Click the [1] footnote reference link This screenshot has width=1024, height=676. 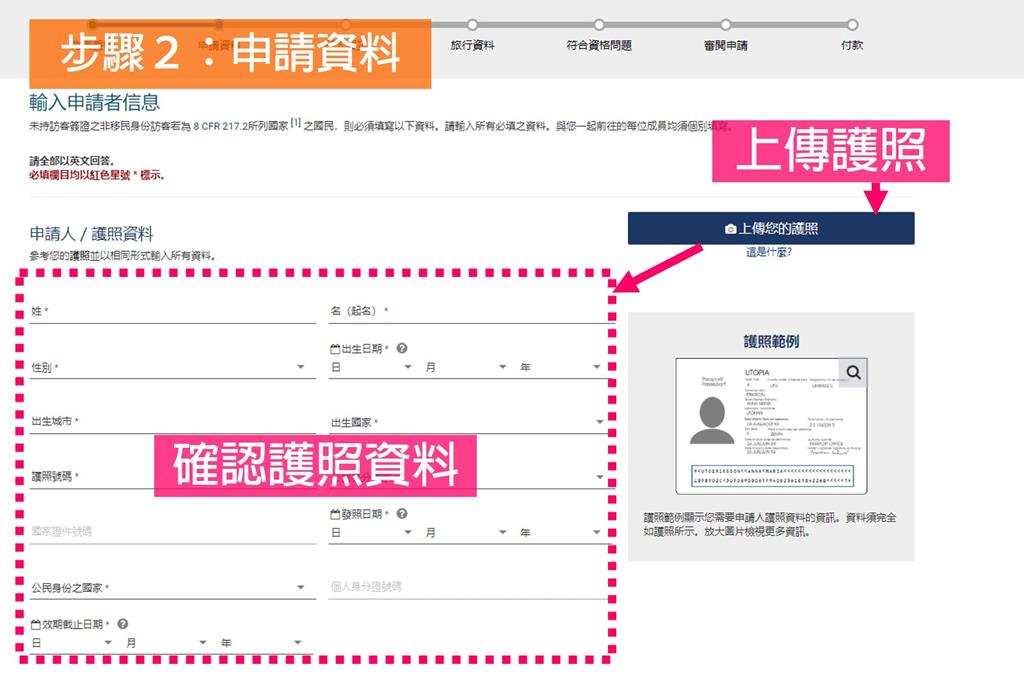pos(296,123)
